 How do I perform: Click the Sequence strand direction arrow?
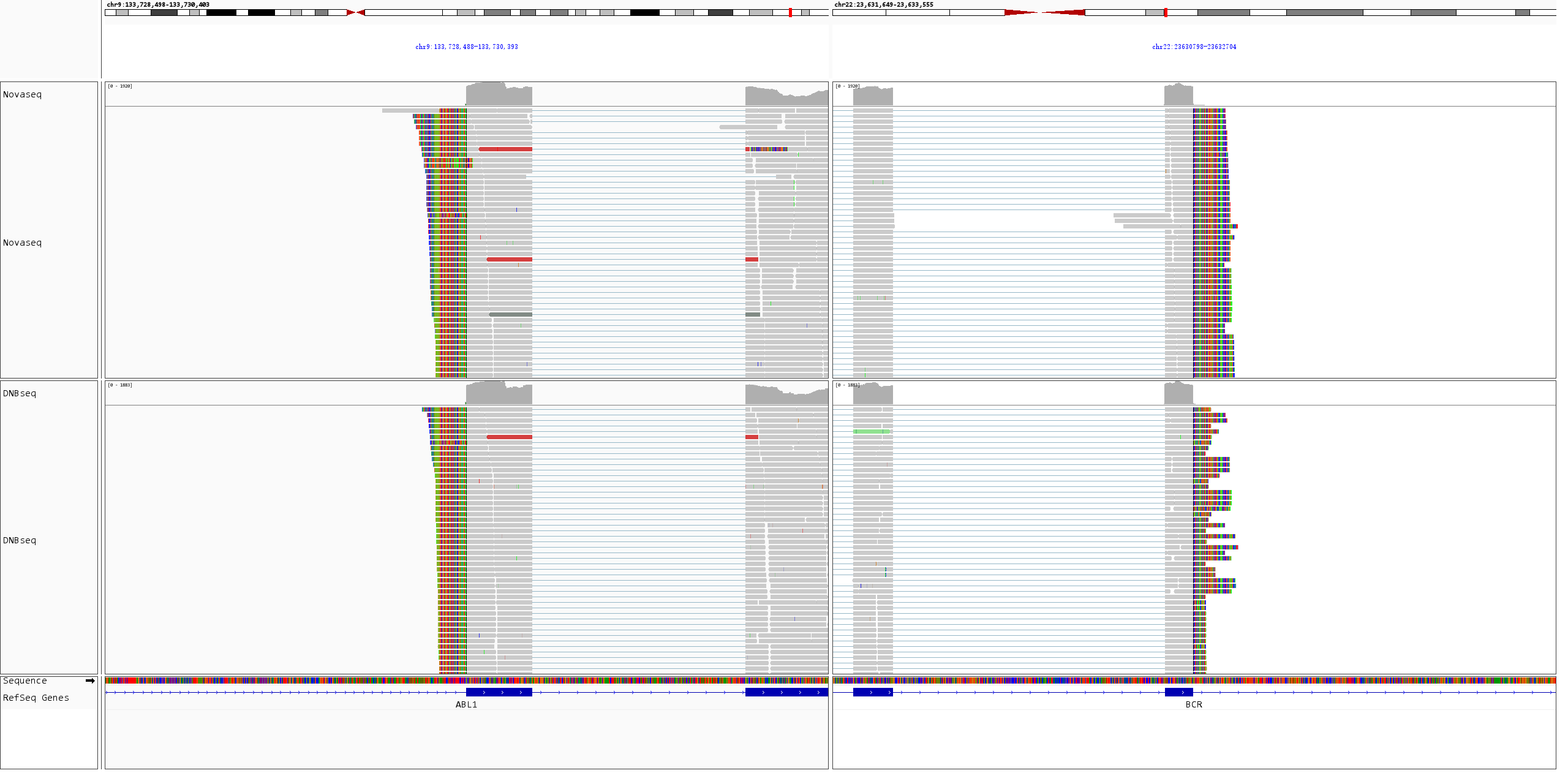pos(91,680)
